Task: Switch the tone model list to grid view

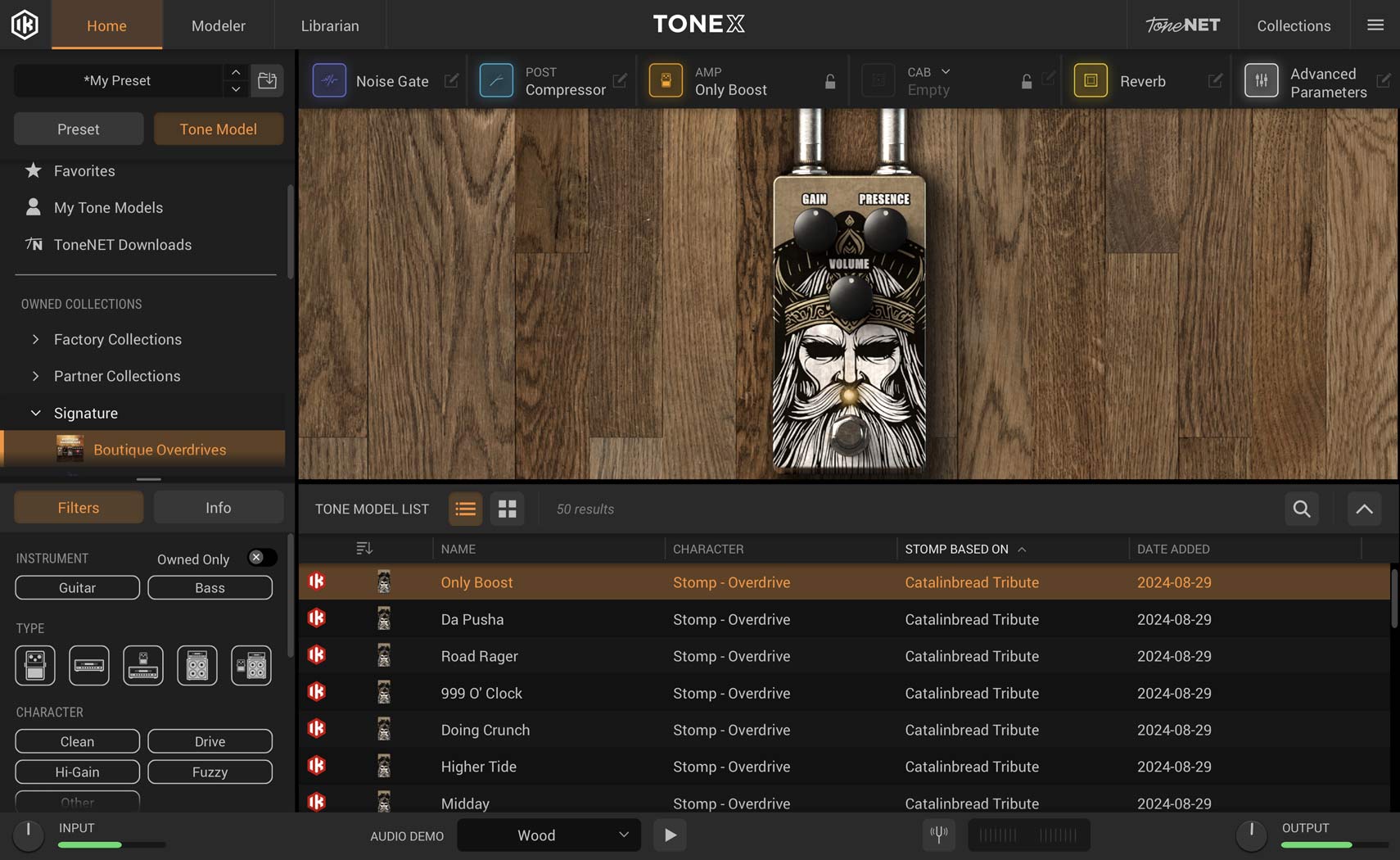Action: point(506,509)
